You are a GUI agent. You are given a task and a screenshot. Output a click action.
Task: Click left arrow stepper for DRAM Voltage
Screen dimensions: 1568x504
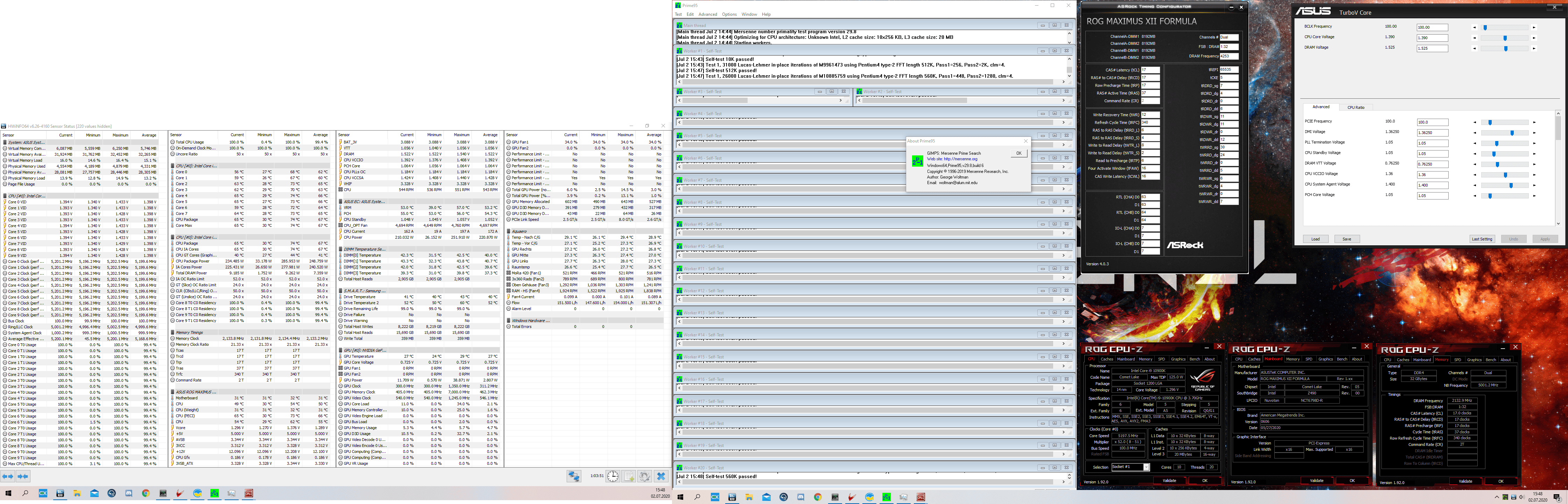[1474, 48]
